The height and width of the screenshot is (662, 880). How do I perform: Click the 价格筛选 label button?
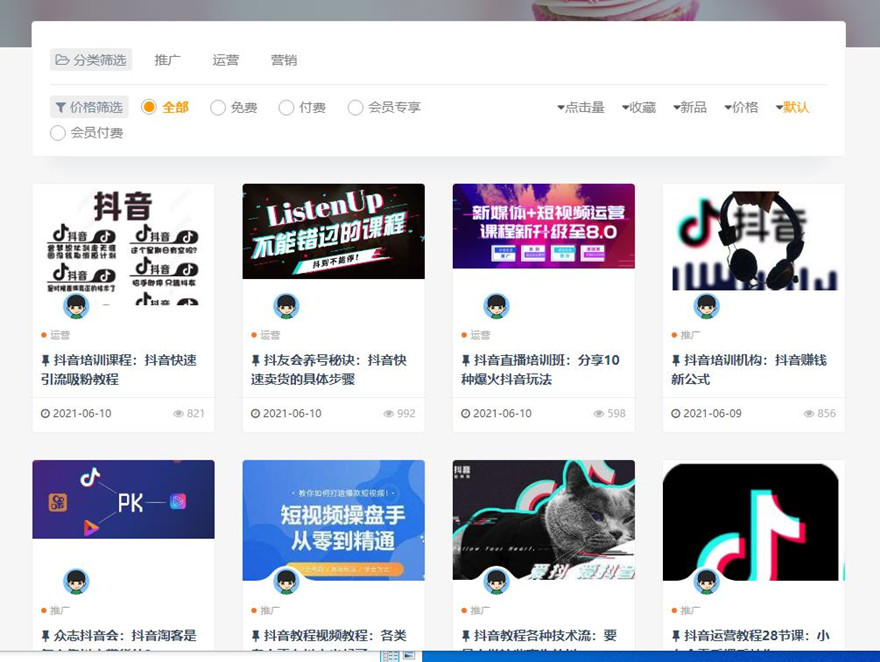pos(89,107)
